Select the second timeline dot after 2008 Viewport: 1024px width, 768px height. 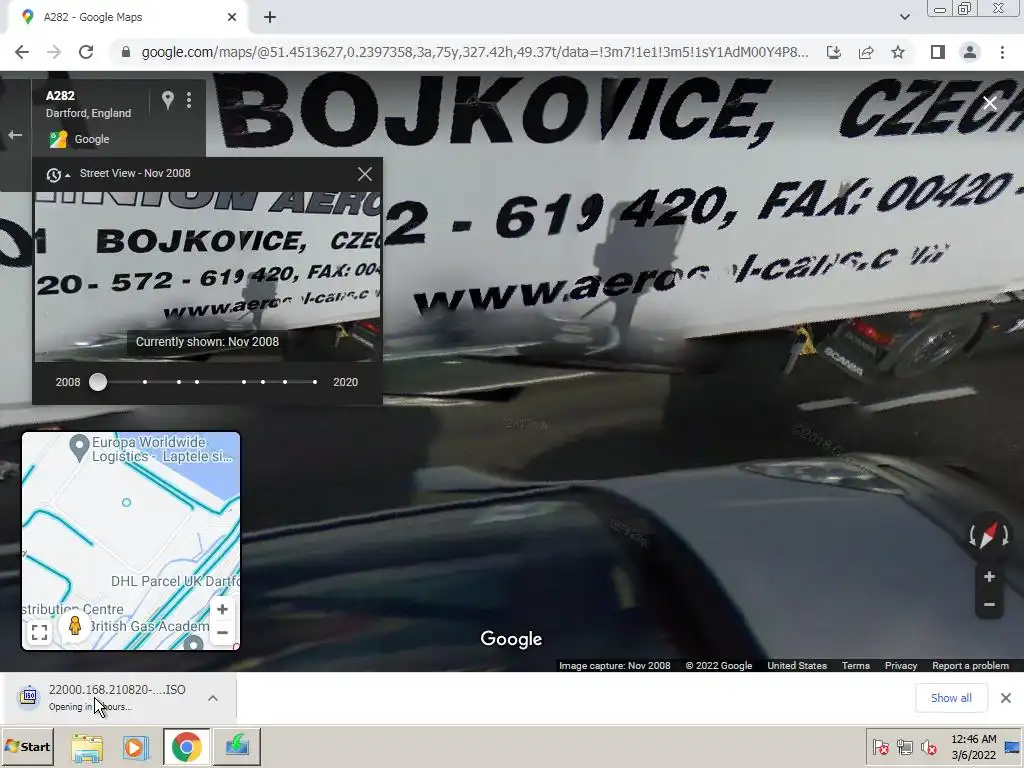[x=178, y=382]
